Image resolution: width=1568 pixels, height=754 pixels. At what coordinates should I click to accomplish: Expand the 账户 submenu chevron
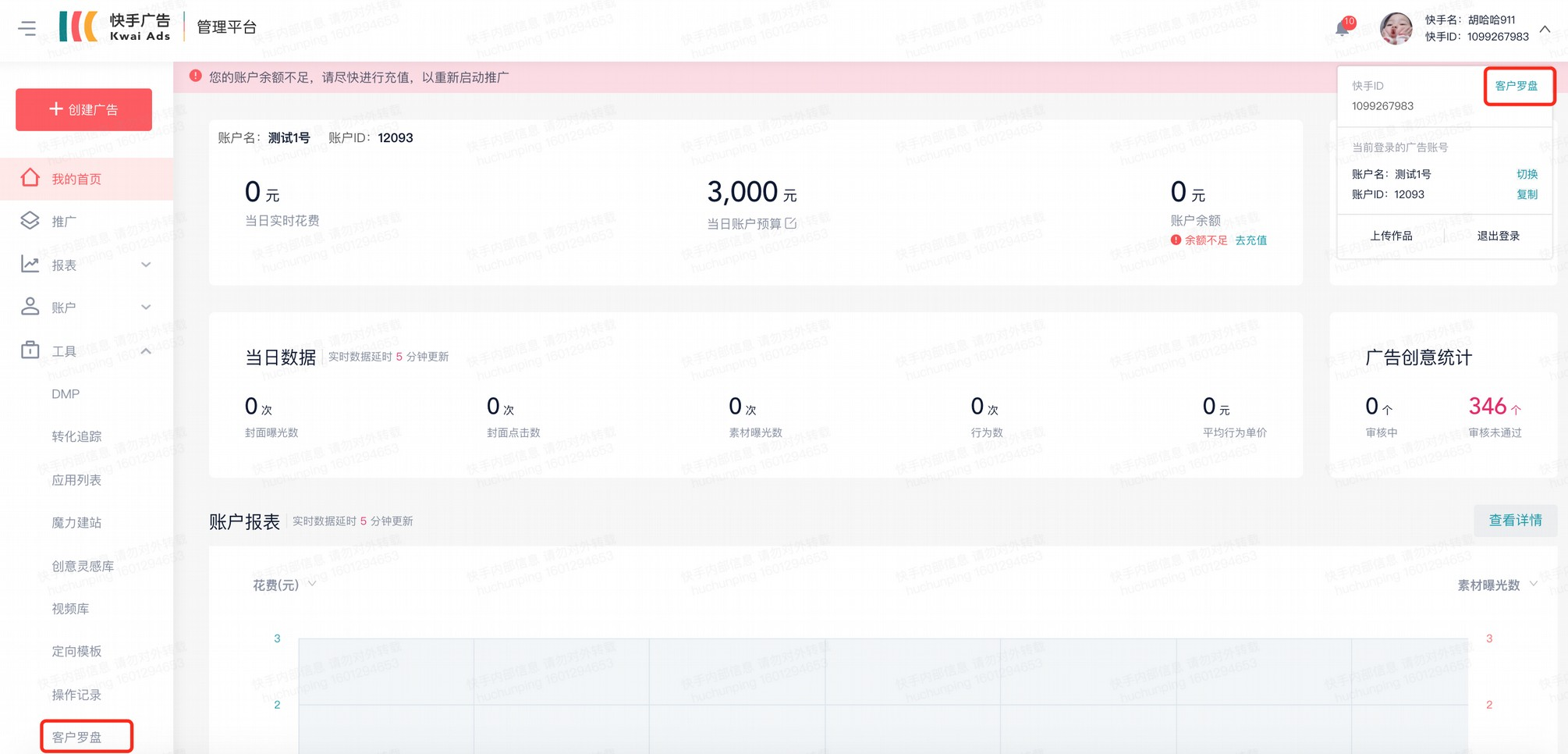[x=146, y=307]
